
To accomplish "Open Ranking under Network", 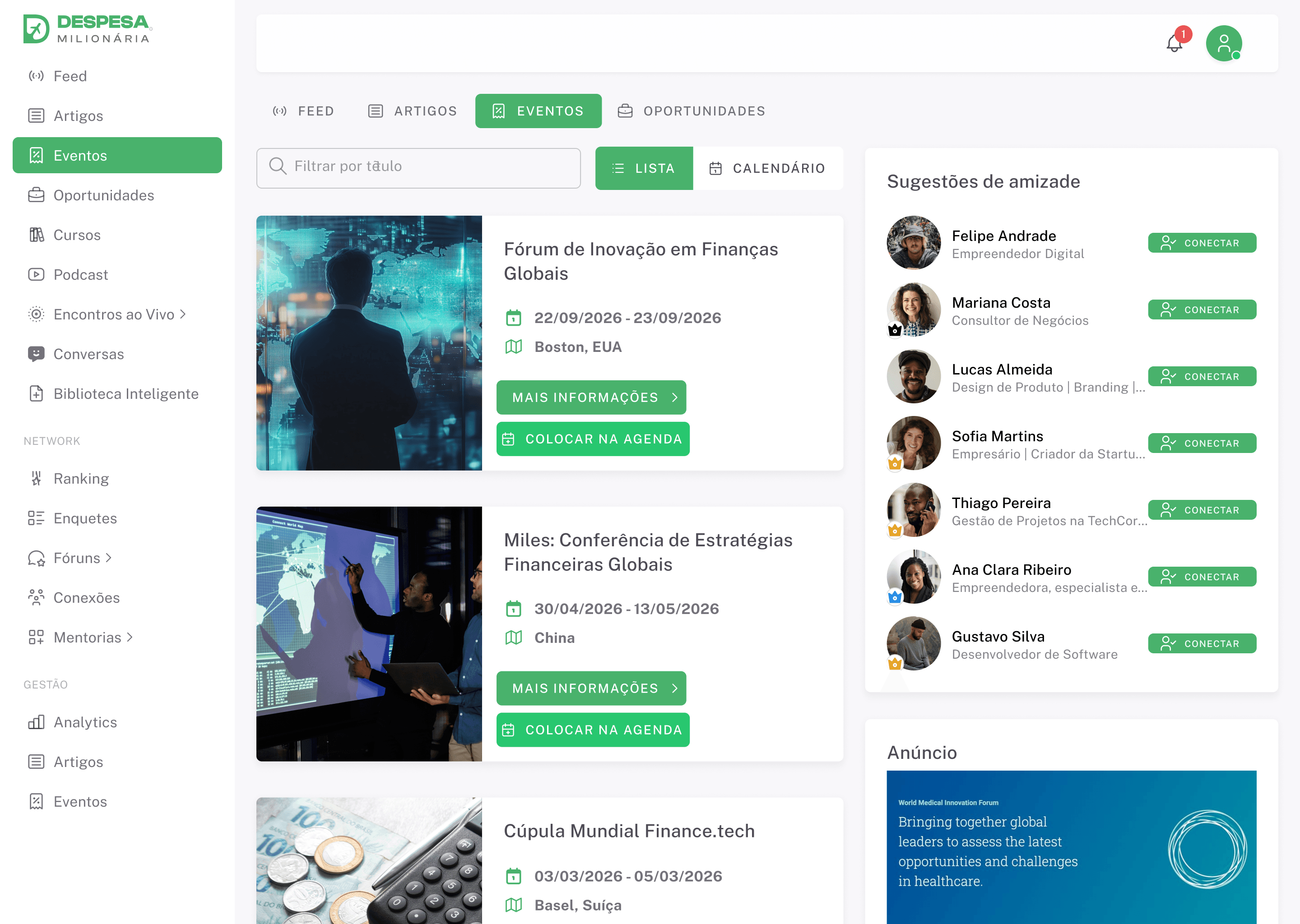I will pos(117,479).
